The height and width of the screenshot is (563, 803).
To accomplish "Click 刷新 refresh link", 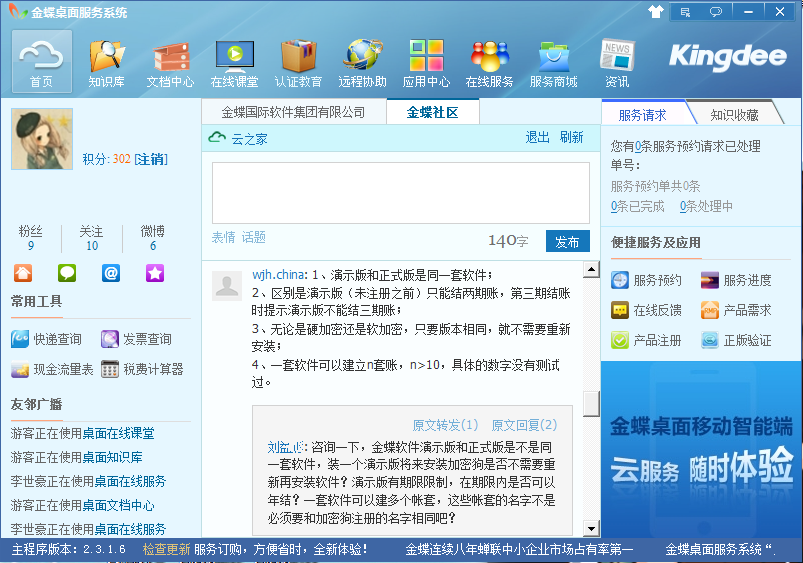I will pos(572,137).
